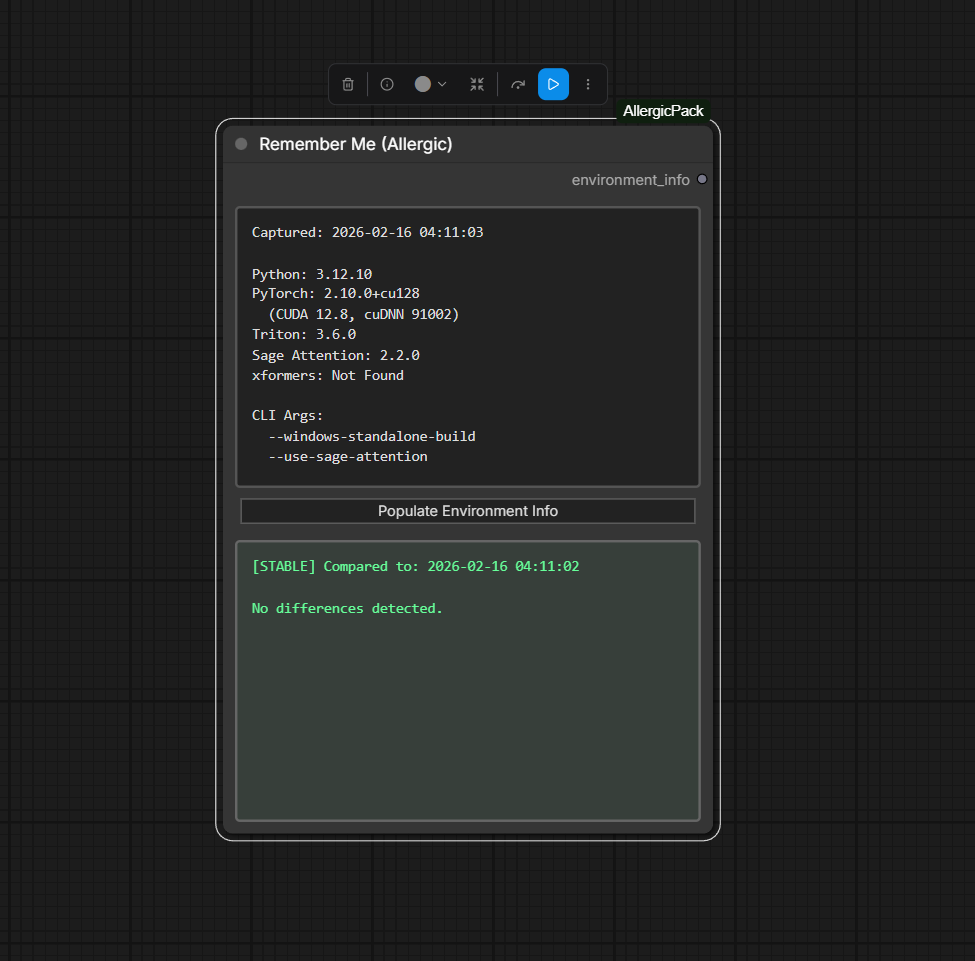Click the AllergicPack badge label

(663, 111)
